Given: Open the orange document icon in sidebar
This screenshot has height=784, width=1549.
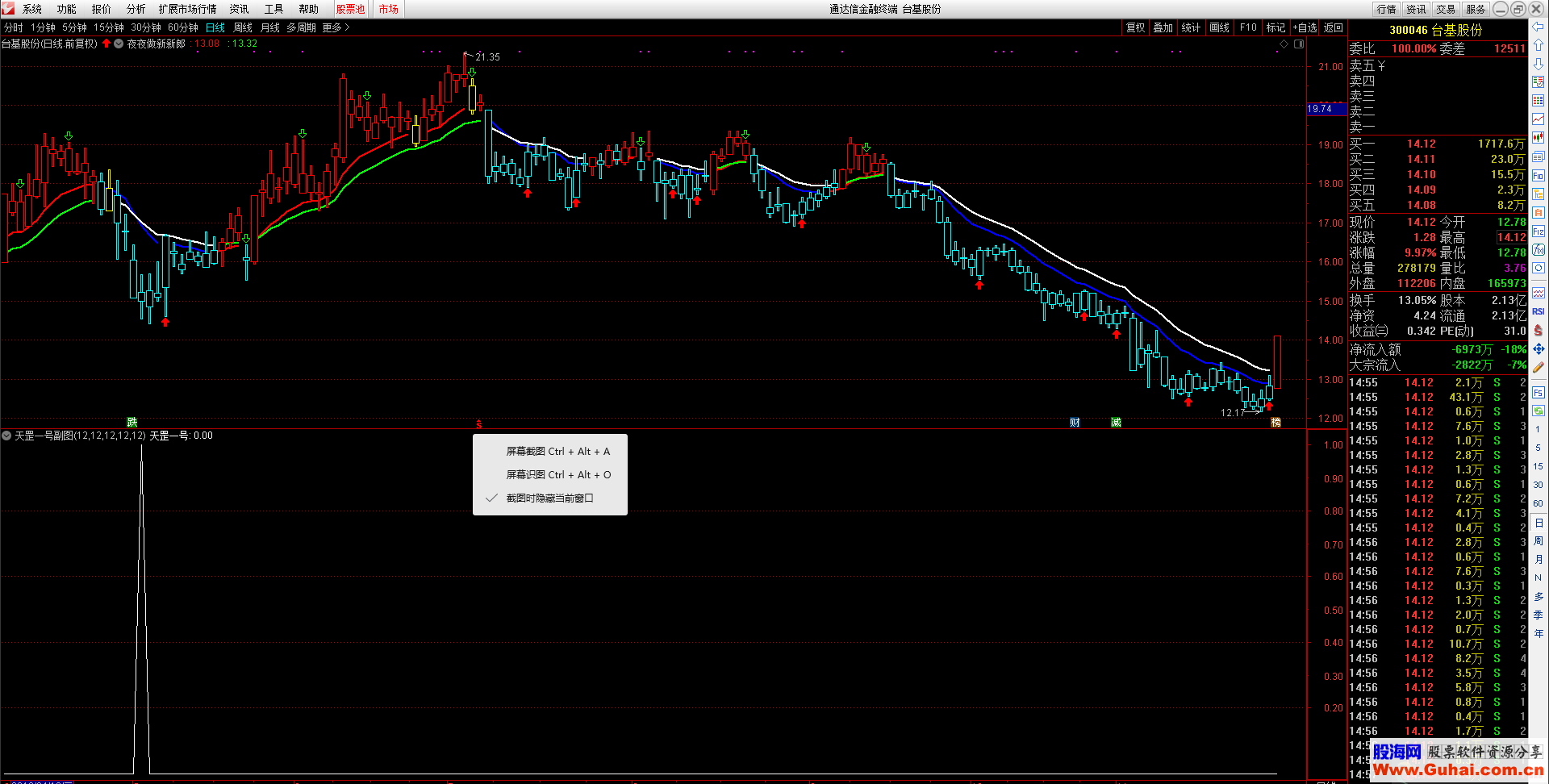Looking at the screenshot, I should point(1539,213).
